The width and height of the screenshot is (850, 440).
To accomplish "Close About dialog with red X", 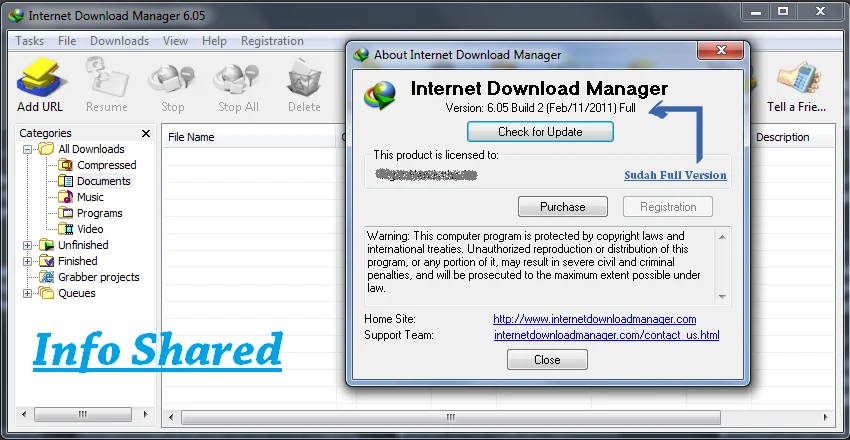I will click(720, 50).
